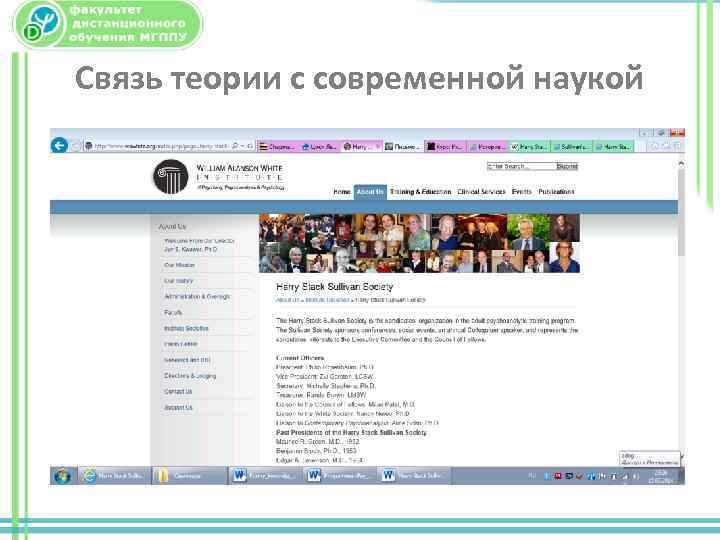Click the greyed Forward arrow button
The height and width of the screenshot is (540, 720).
pyautogui.click(x=76, y=146)
